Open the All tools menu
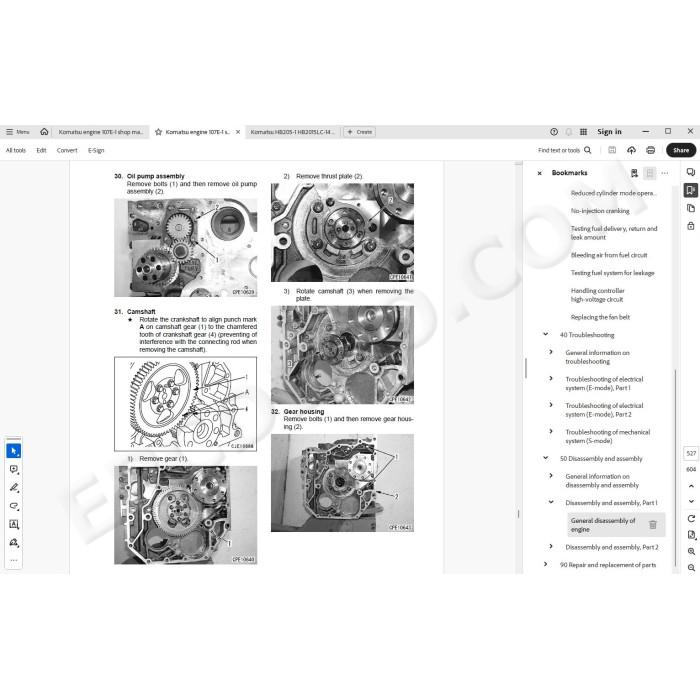Image resolution: width=700 pixels, height=700 pixels. pyautogui.click(x=16, y=150)
